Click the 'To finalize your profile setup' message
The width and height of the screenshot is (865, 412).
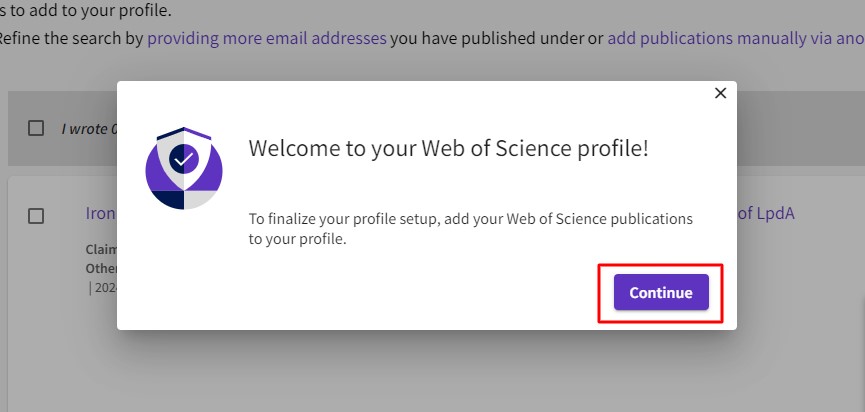coord(470,228)
